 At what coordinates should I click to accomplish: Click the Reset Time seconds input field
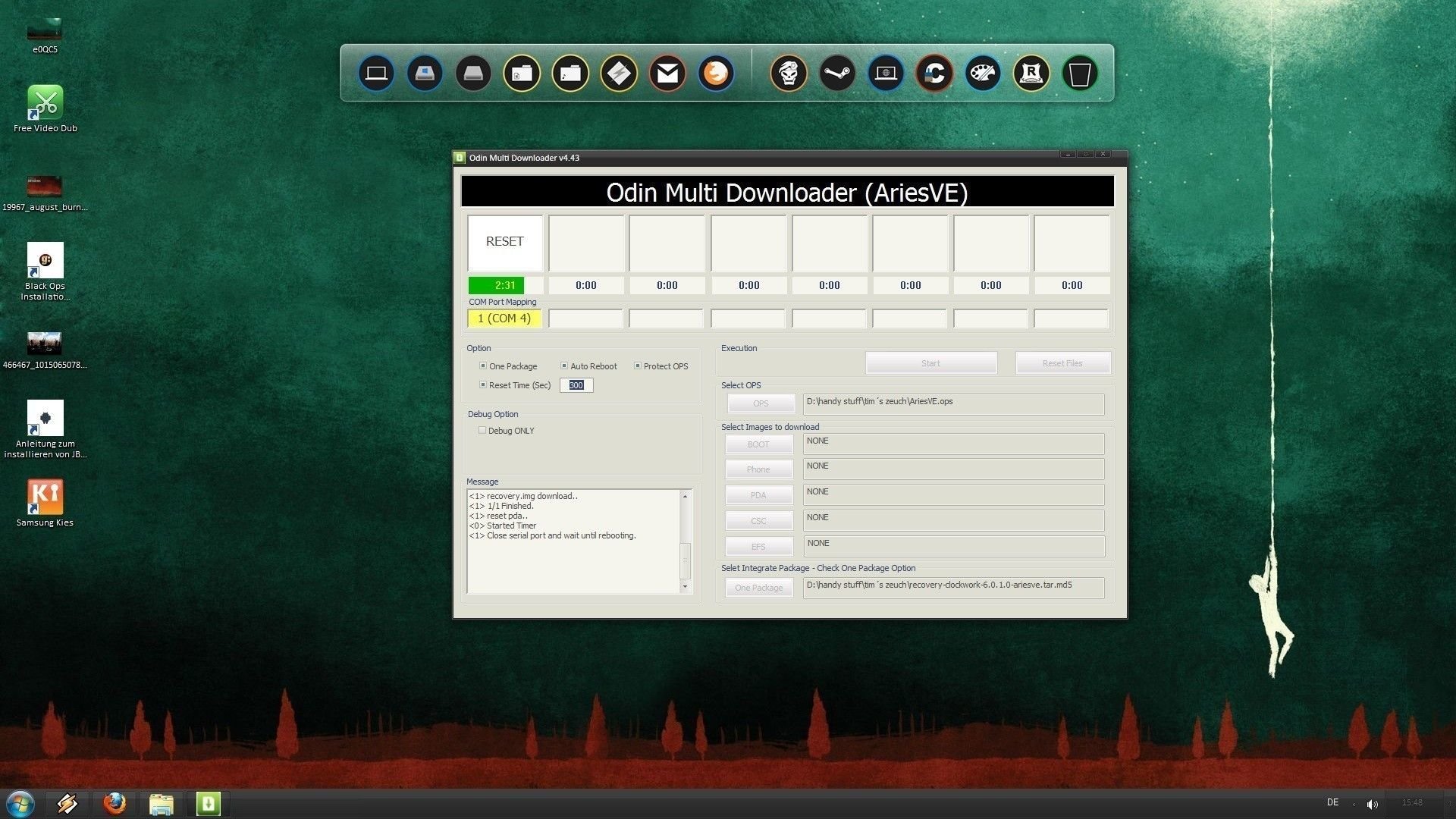[576, 385]
